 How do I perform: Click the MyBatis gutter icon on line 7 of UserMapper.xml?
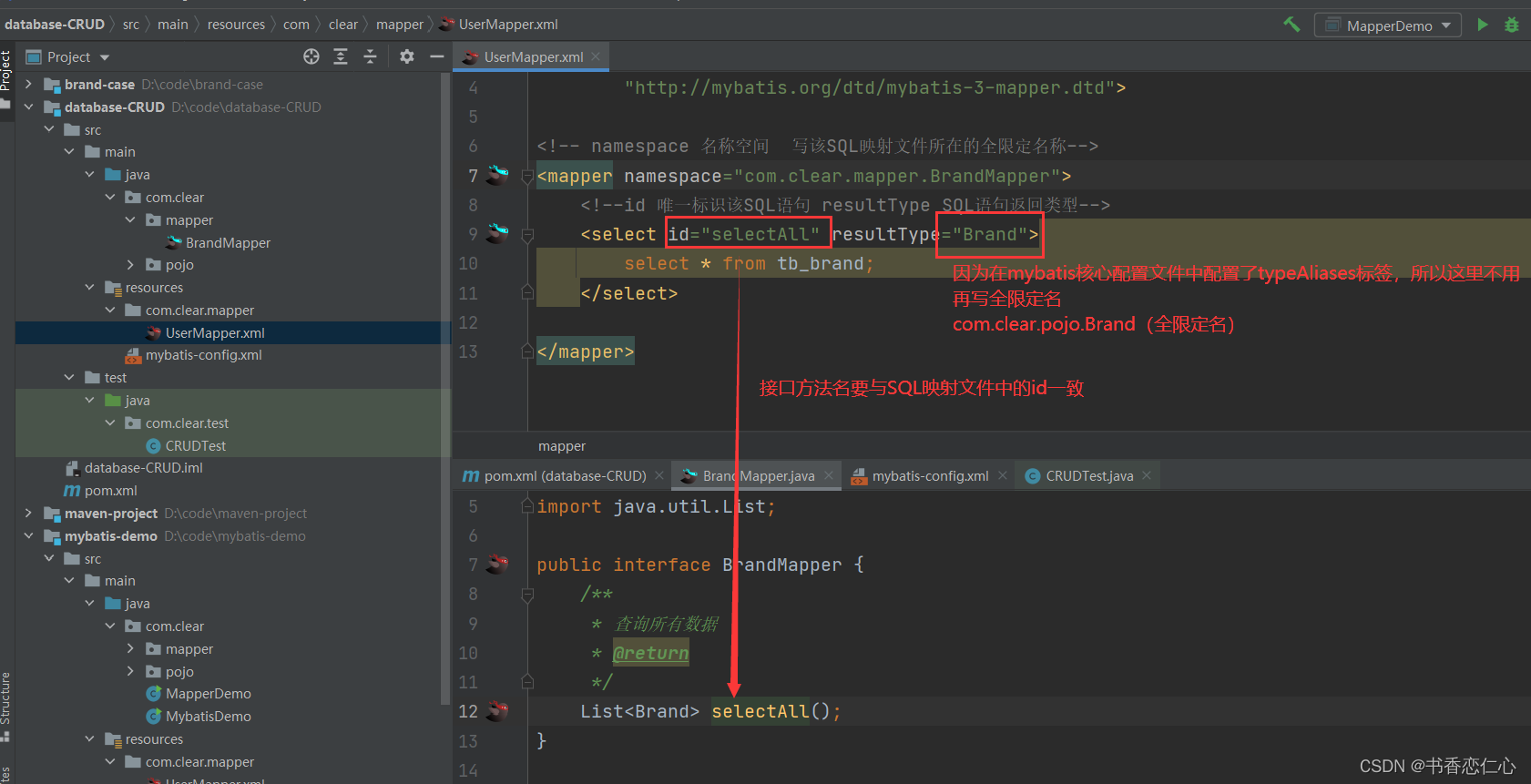click(497, 175)
